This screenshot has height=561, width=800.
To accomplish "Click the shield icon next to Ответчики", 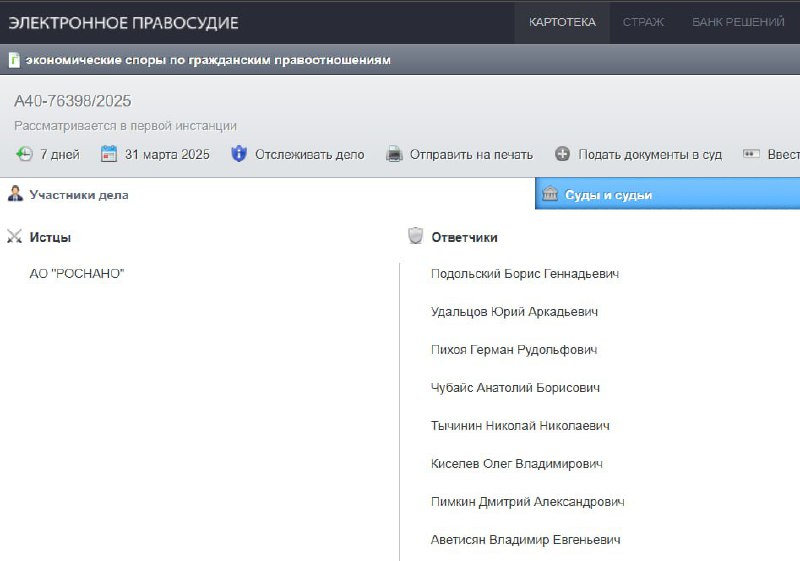I will pos(415,236).
